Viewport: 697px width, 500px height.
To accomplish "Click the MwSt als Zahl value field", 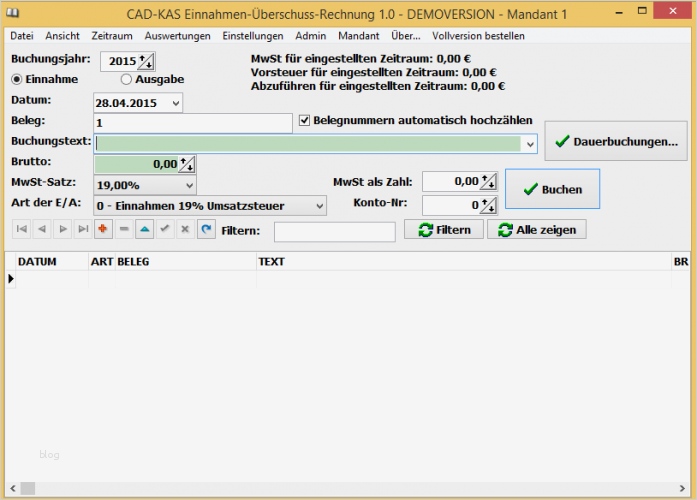I will click(451, 181).
